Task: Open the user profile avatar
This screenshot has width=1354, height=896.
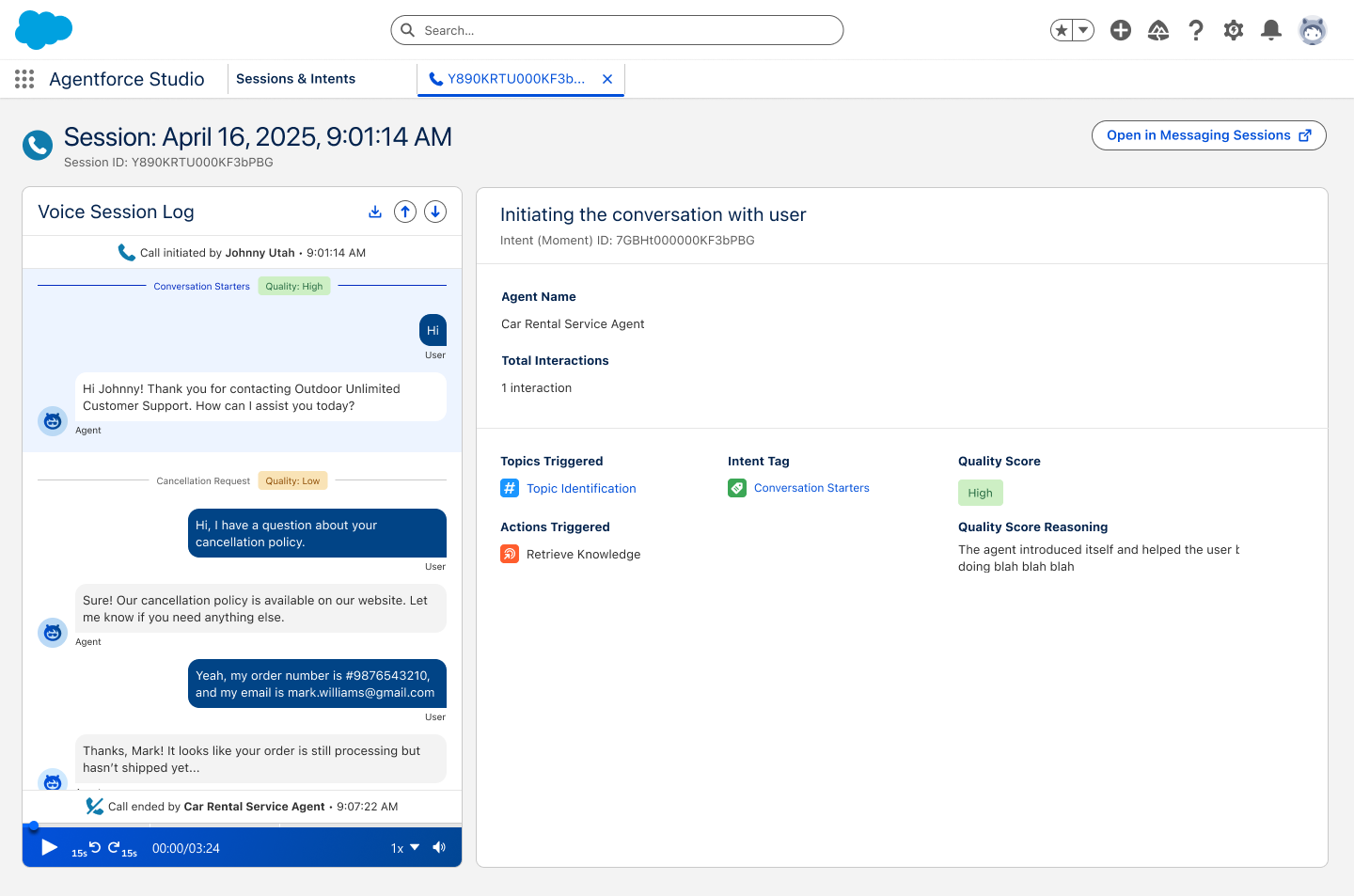Action: tap(1313, 30)
